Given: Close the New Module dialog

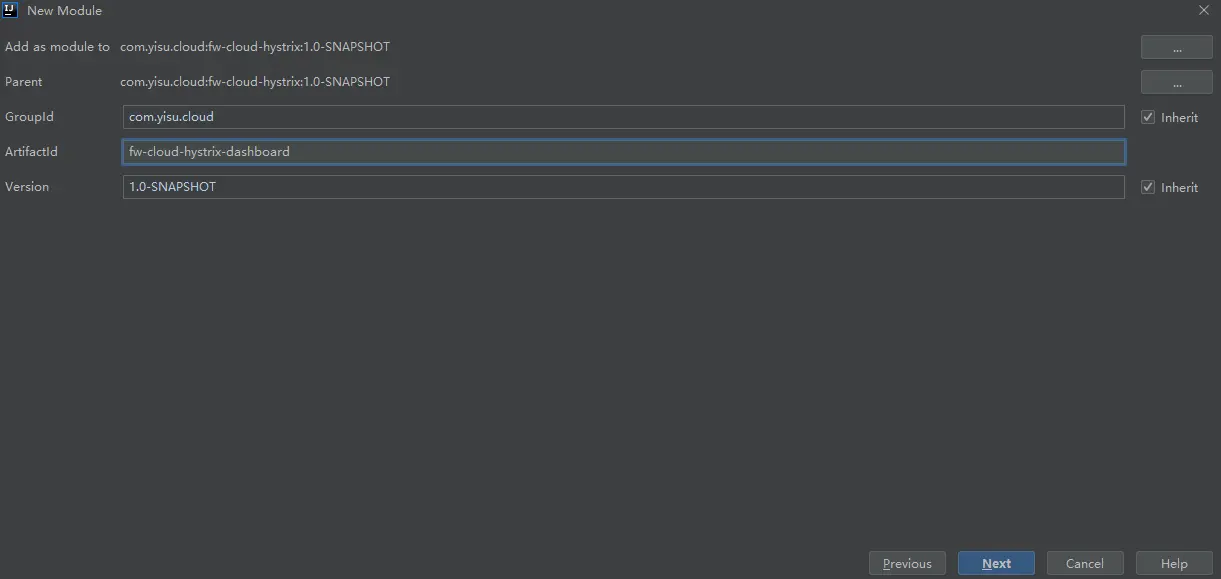Looking at the screenshot, I should tap(1203, 11).
